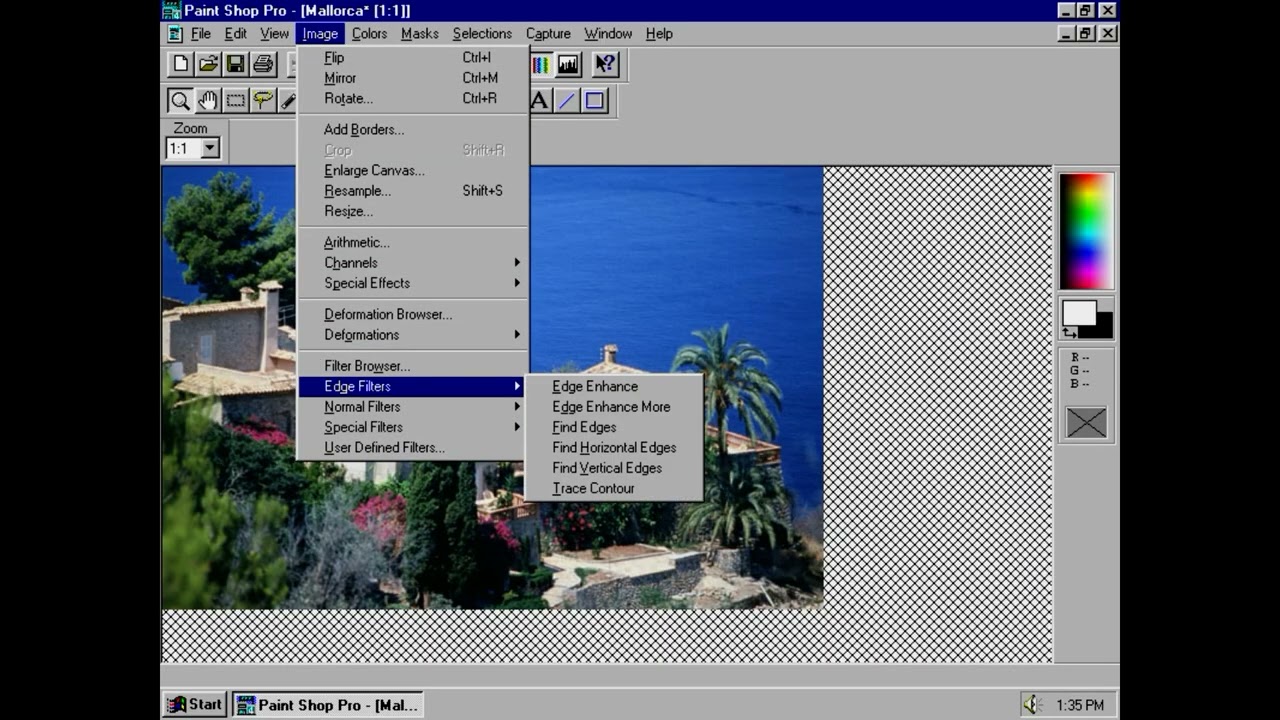Apply the Find Horizontal Edges filter
The width and height of the screenshot is (1280, 720).
pyautogui.click(x=614, y=448)
